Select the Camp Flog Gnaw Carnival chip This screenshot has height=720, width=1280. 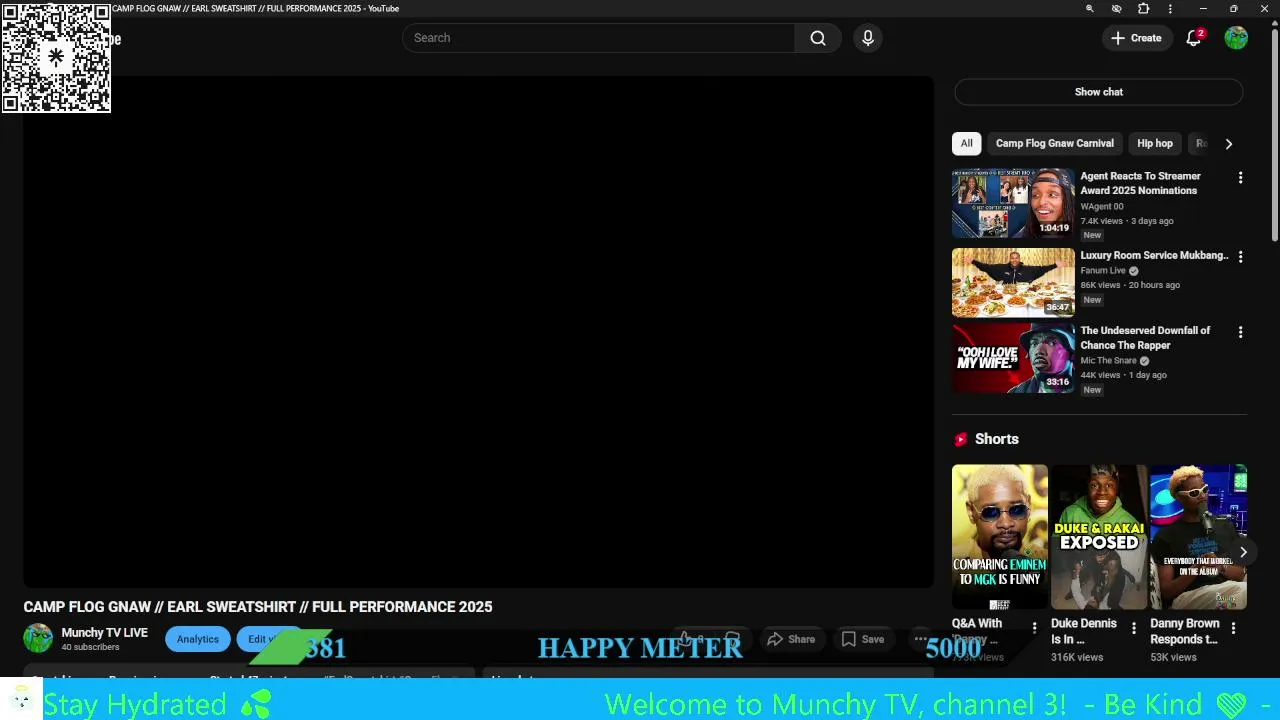pos(1054,143)
